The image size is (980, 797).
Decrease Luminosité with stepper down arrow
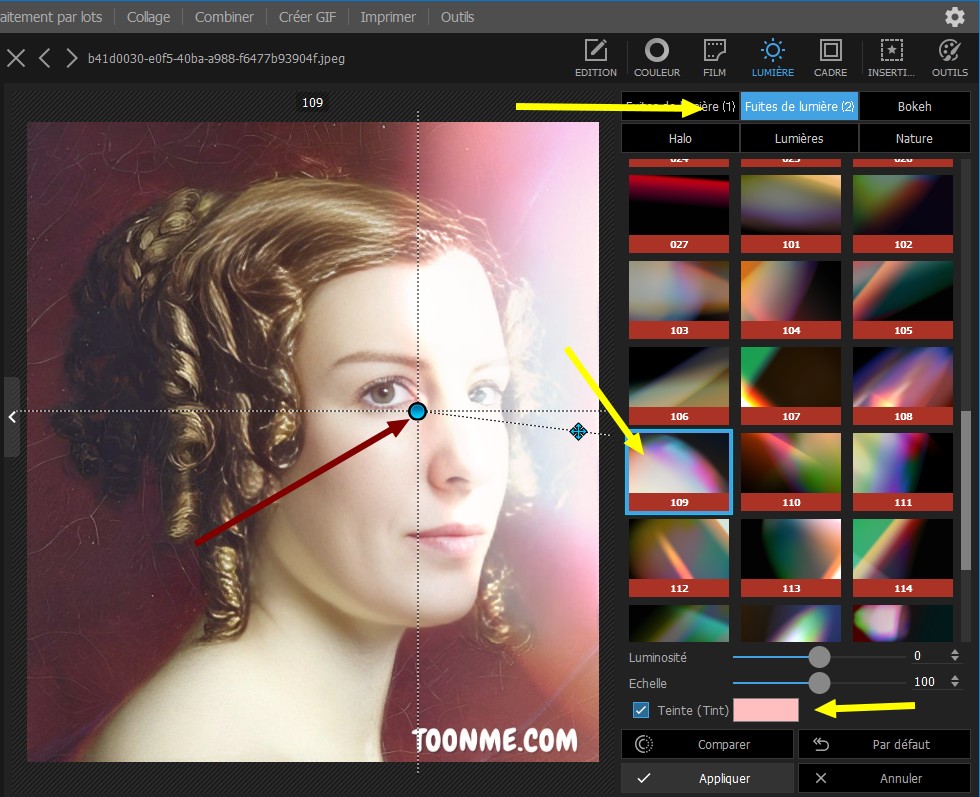coord(954,659)
